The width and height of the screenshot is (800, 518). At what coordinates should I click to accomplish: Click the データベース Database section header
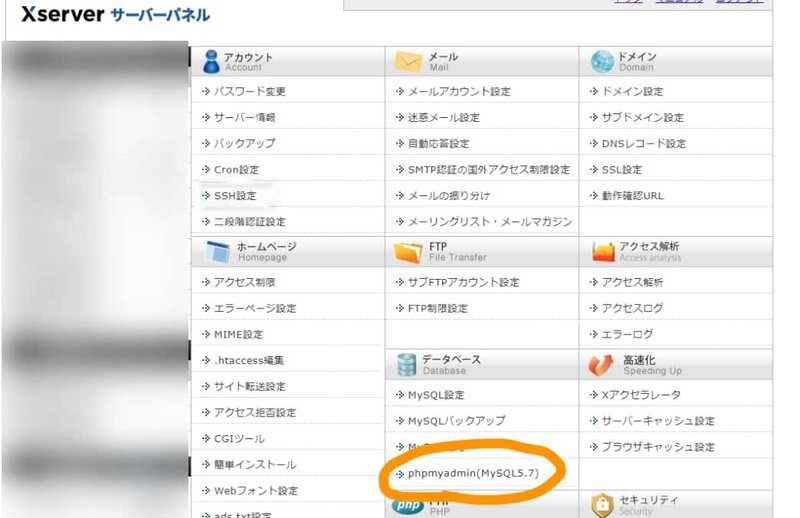click(x=482, y=364)
